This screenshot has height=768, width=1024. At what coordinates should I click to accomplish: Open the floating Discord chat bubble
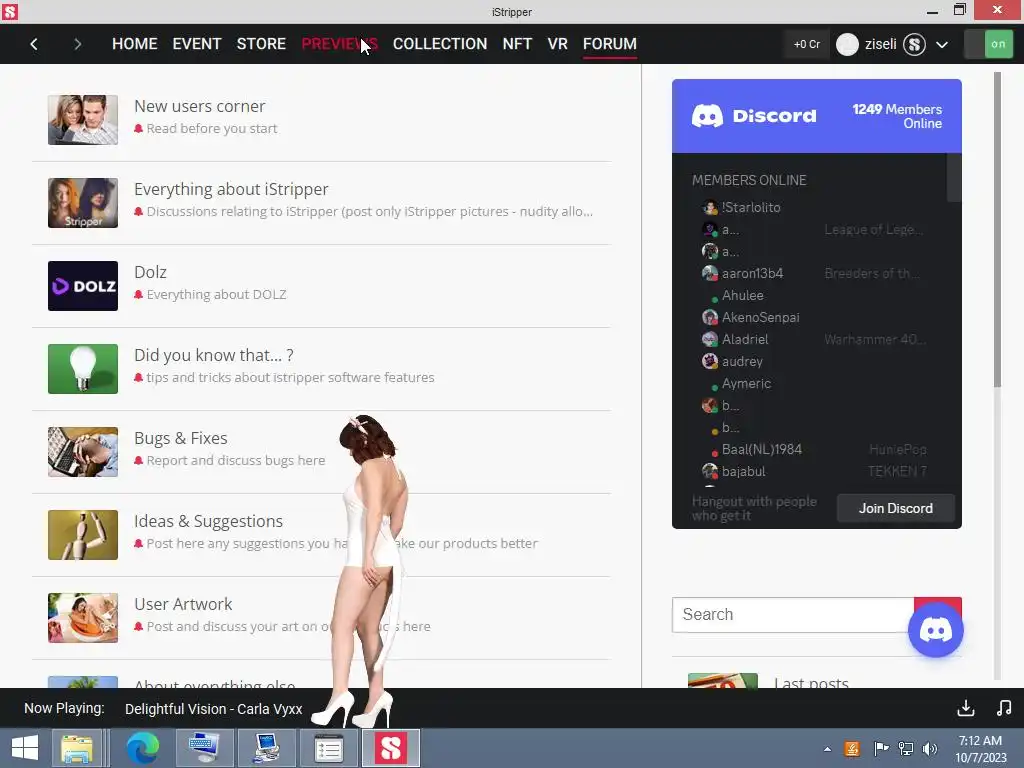point(935,630)
